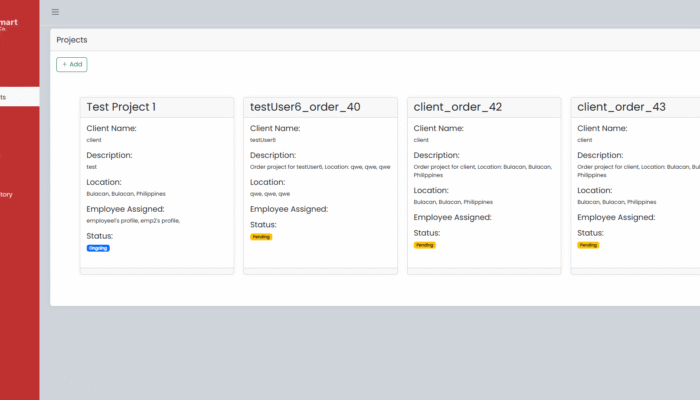Open the sidebar item ending in 'tory'
Viewport: 700px width, 400px height.
click(x=6, y=195)
